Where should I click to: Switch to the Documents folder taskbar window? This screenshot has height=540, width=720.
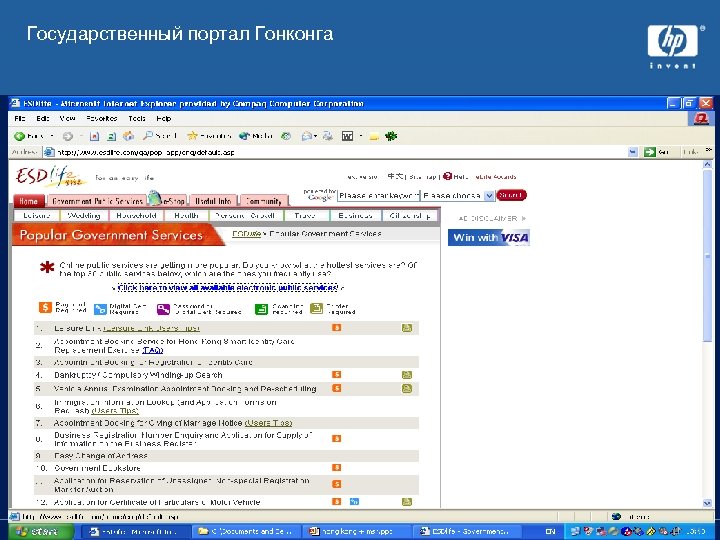point(246,532)
